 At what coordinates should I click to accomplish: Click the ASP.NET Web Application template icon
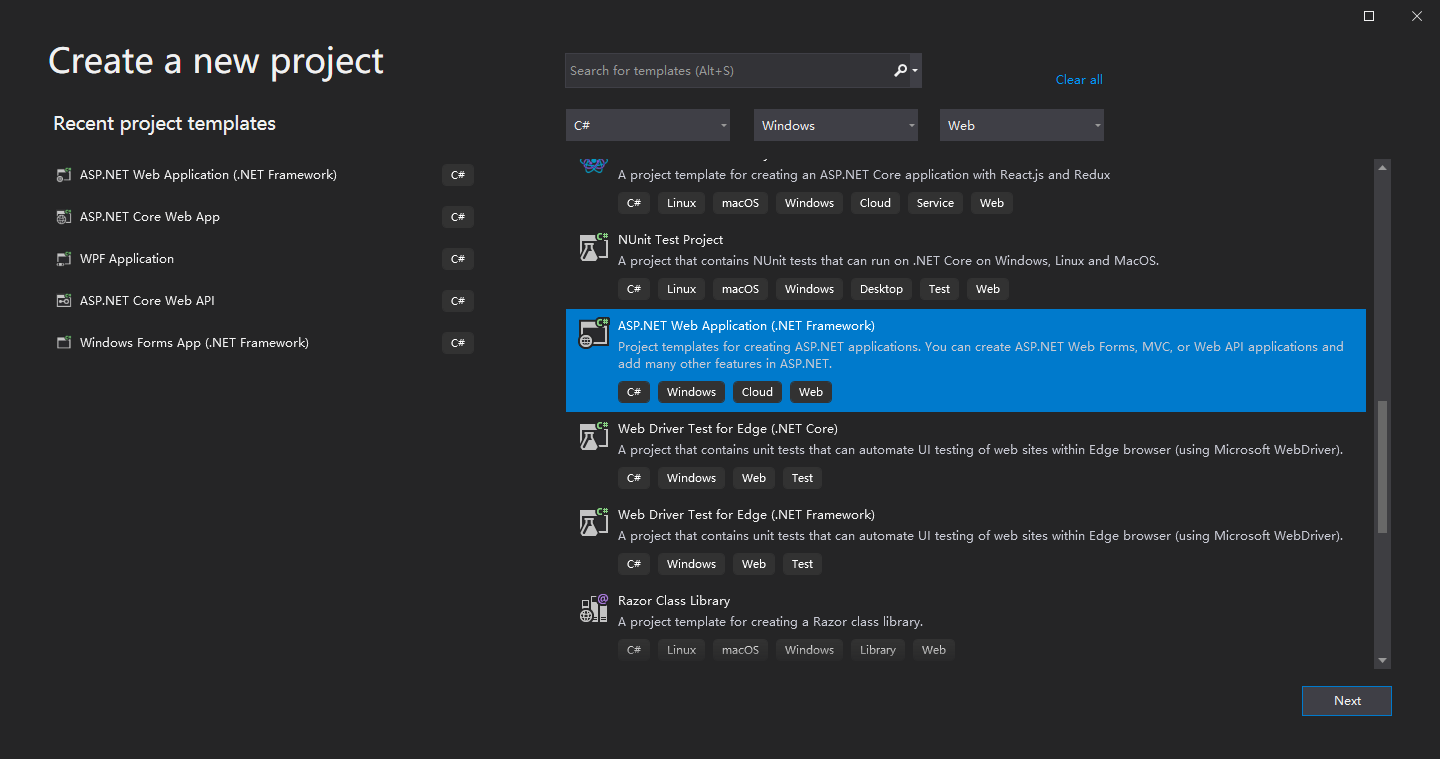pyautogui.click(x=593, y=333)
